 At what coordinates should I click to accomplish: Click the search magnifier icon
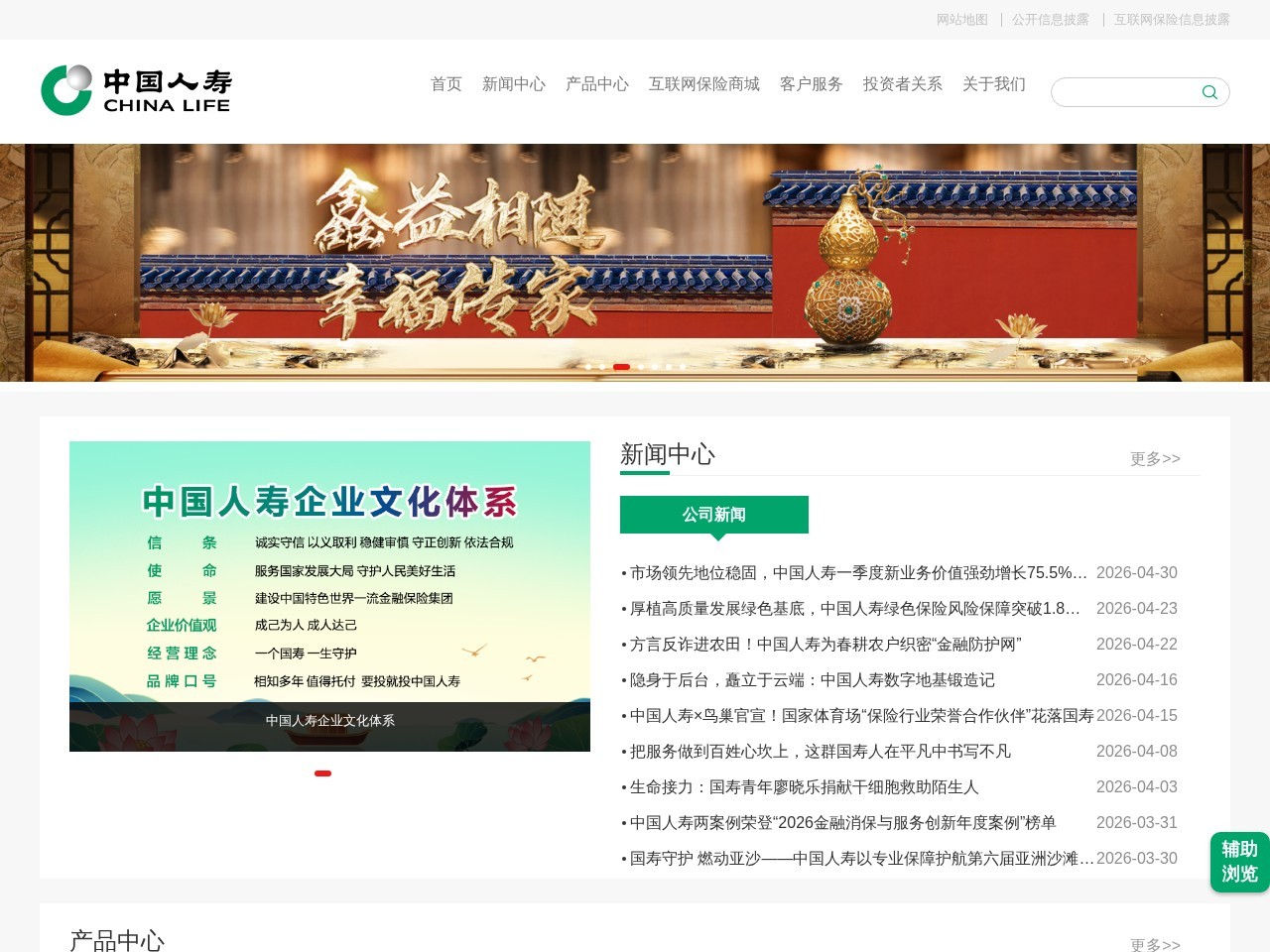(x=1209, y=92)
